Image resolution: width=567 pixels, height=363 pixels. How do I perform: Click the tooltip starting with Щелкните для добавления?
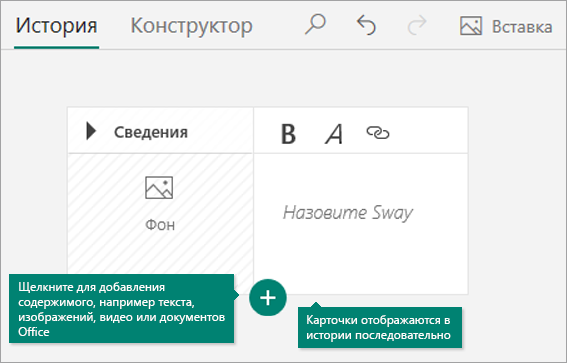tap(122, 309)
